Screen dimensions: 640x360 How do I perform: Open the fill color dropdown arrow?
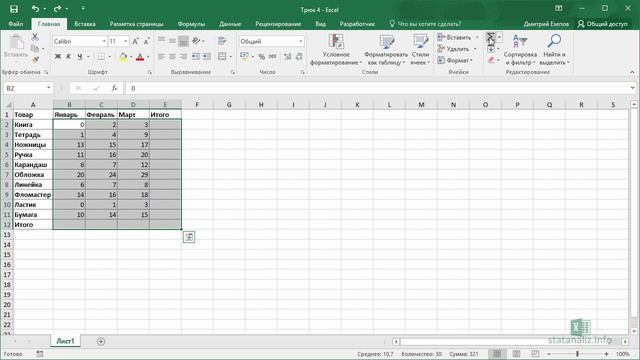(x=131, y=57)
